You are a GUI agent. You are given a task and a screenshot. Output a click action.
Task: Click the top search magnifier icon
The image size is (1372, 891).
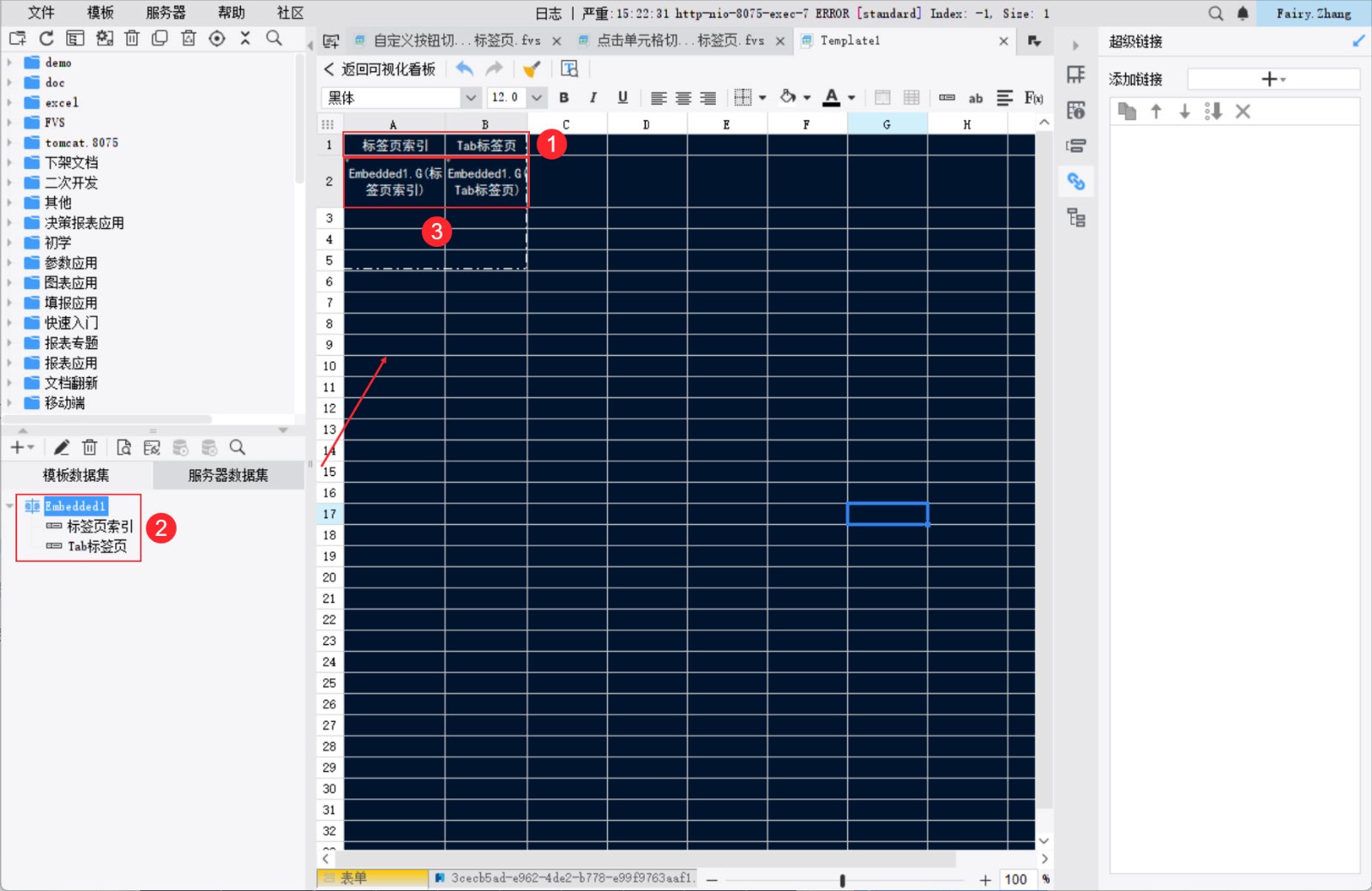tap(1216, 14)
